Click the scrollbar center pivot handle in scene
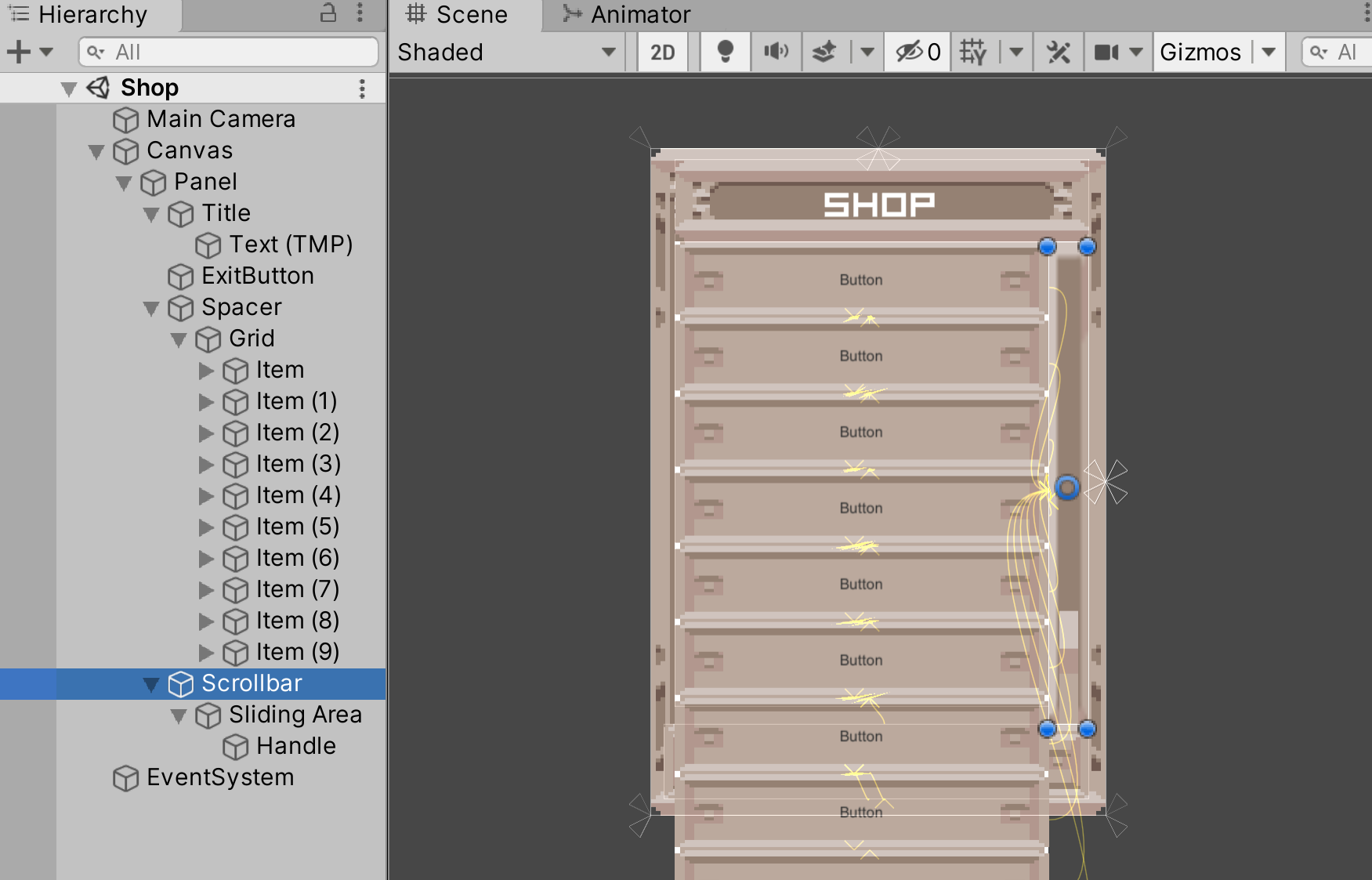The width and height of the screenshot is (1372, 880). pos(1067,487)
